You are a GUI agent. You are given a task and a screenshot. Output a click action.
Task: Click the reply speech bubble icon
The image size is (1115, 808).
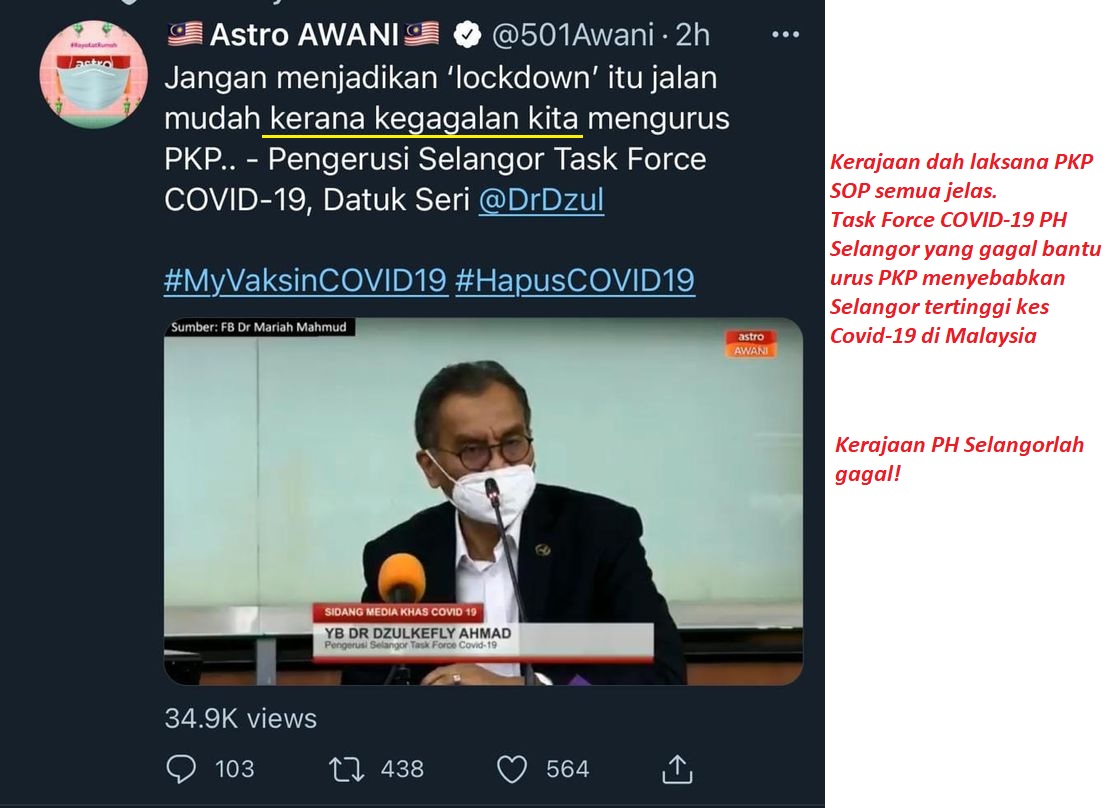pos(181,769)
